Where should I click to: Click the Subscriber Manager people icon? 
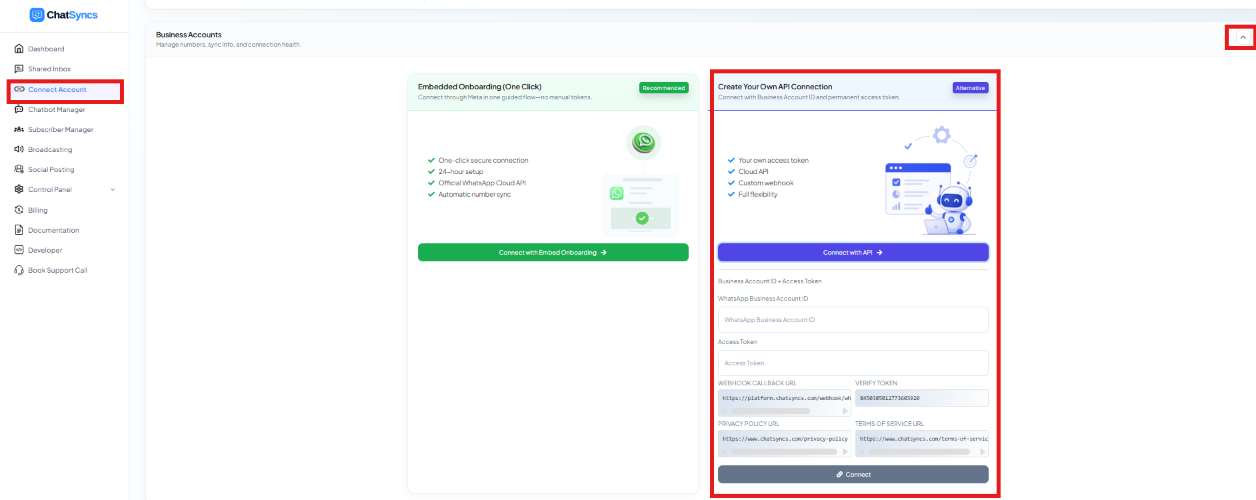tap(19, 129)
